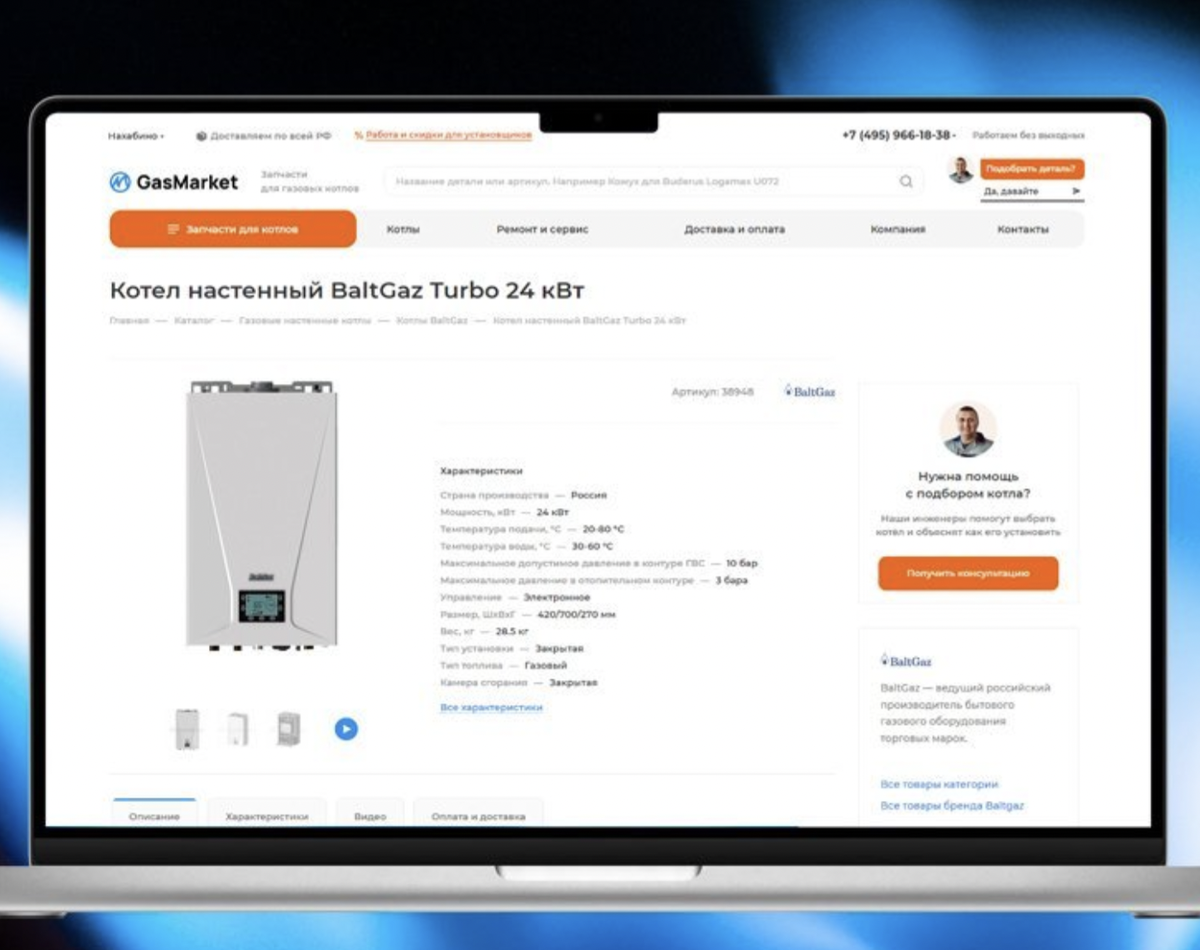The height and width of the screenshot is (950, 1200).
Task: Switch to the 'Характеристики' tab
Action: click(267, 815)
